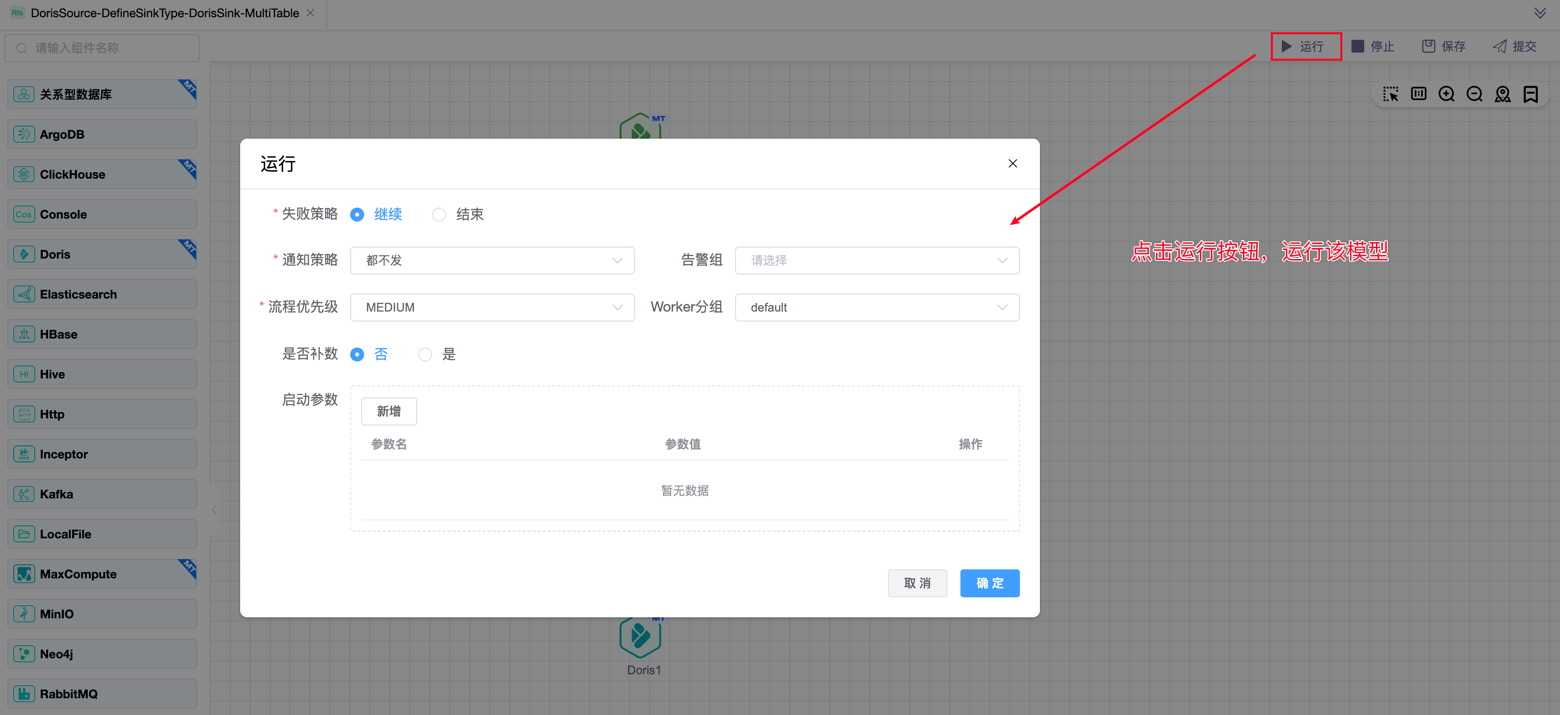Click the 运行 (run) toolbar button
This screenshot has width=1560, height=715.
pyautogui.click(x=1303, y=46)
